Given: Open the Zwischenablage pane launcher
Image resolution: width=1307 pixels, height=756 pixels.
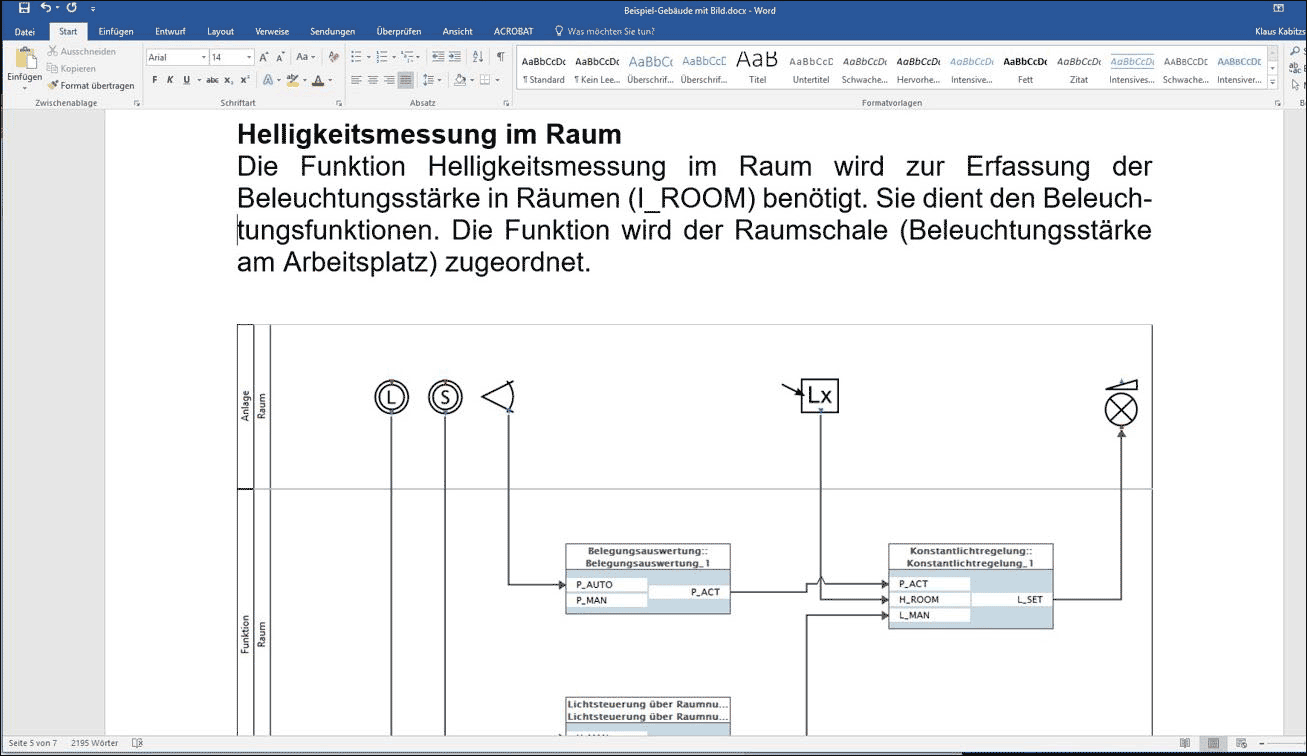Looking at the screenshot, I should pos(136,103).
